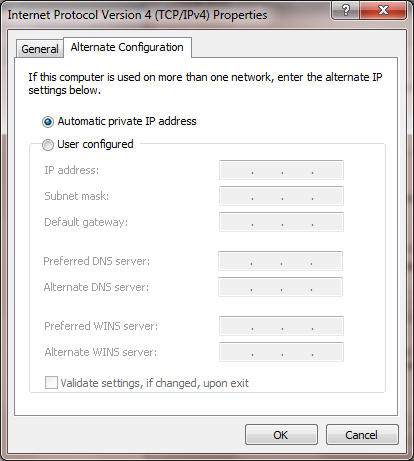Close the TCP/IPv4 Properties dialog
Viewport: 414px width, 461px height.
[383, 10]
